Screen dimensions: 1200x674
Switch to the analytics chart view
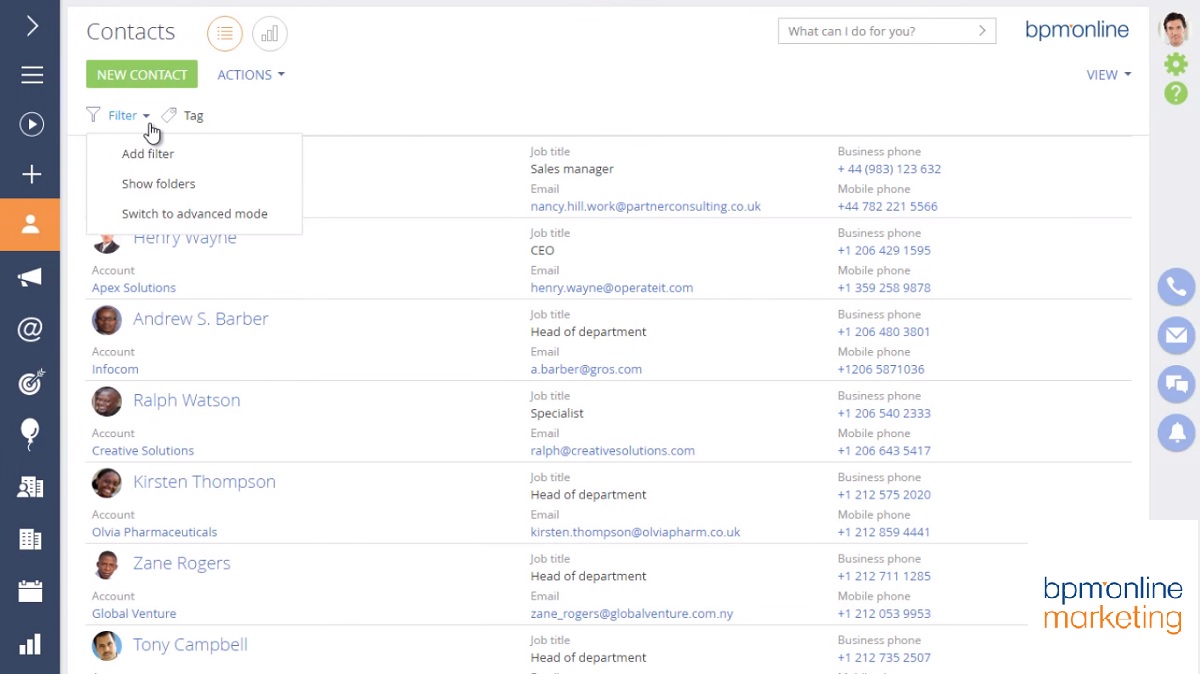[269, 34]
